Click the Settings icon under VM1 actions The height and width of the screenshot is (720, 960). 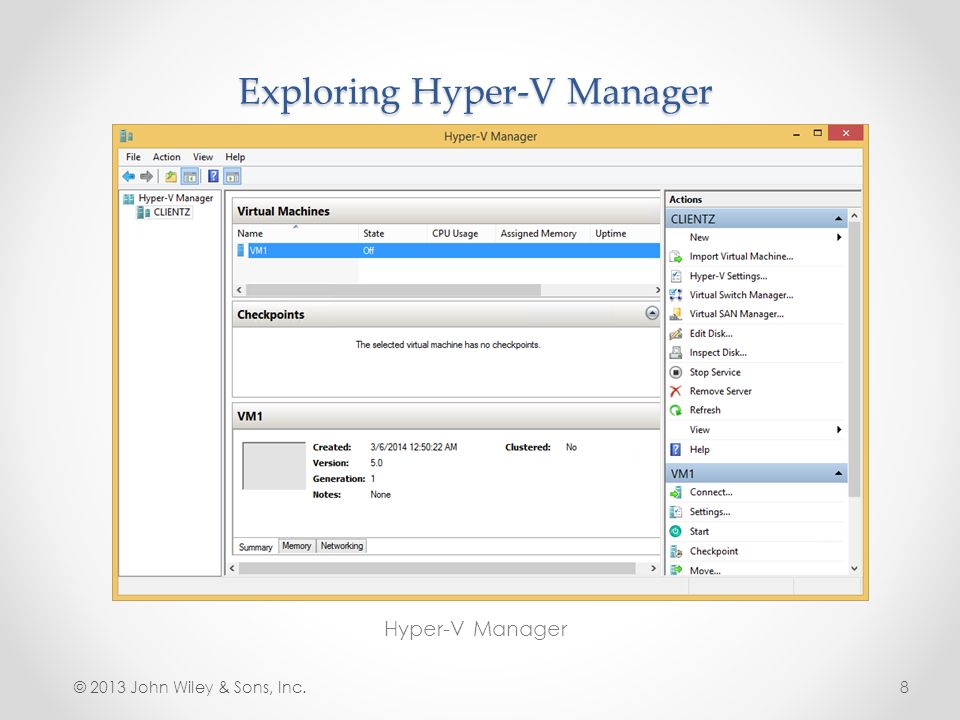tap(676, 512)
